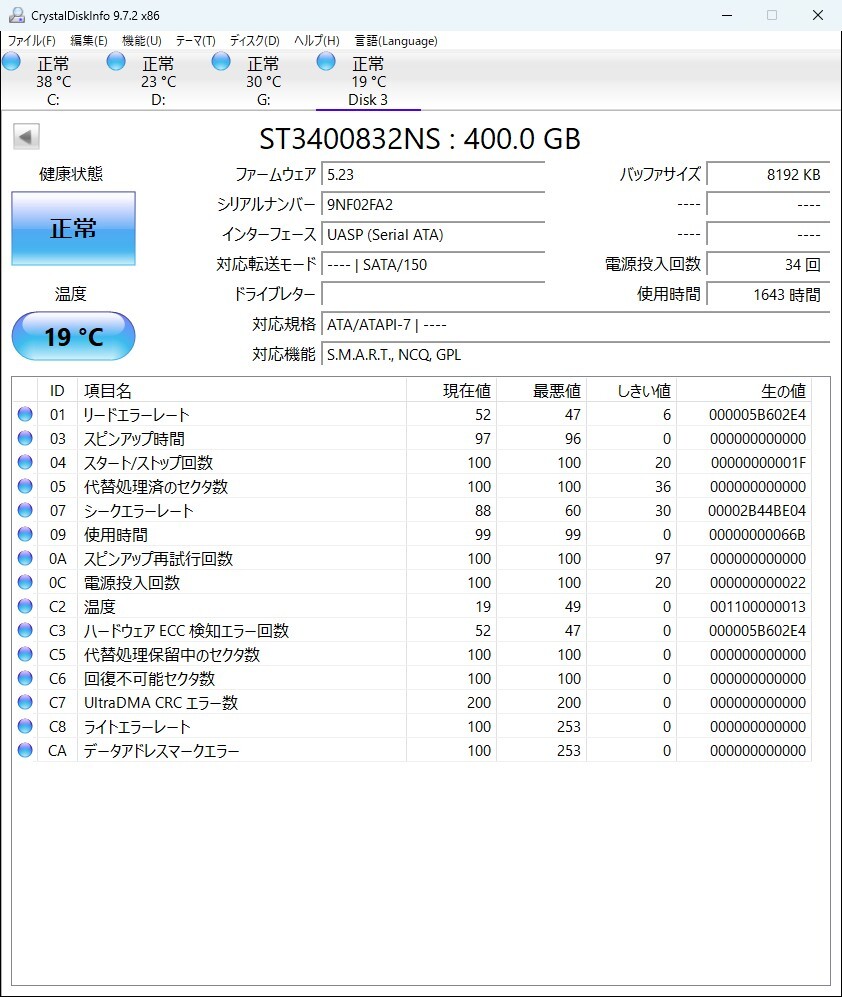Open the テーマ(T) menu

pyautogui.click(x=195, y=41)
